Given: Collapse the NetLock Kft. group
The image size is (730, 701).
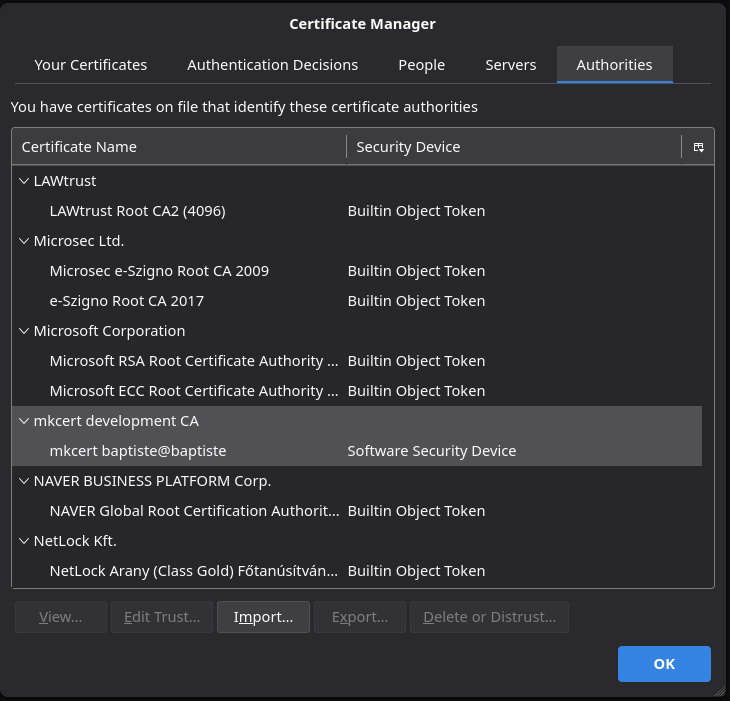Looking at the screenshot, I should coord(24,541).
